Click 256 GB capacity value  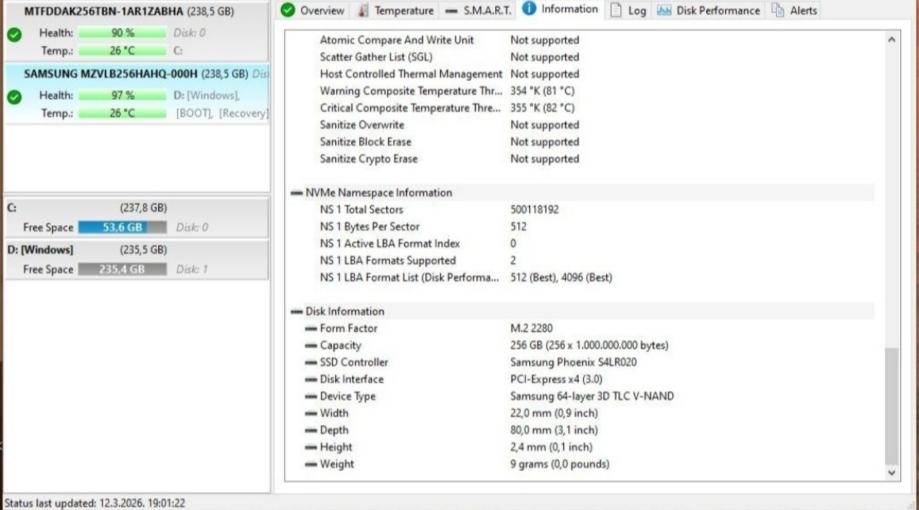pyautogui.click(x=589, y=345)
